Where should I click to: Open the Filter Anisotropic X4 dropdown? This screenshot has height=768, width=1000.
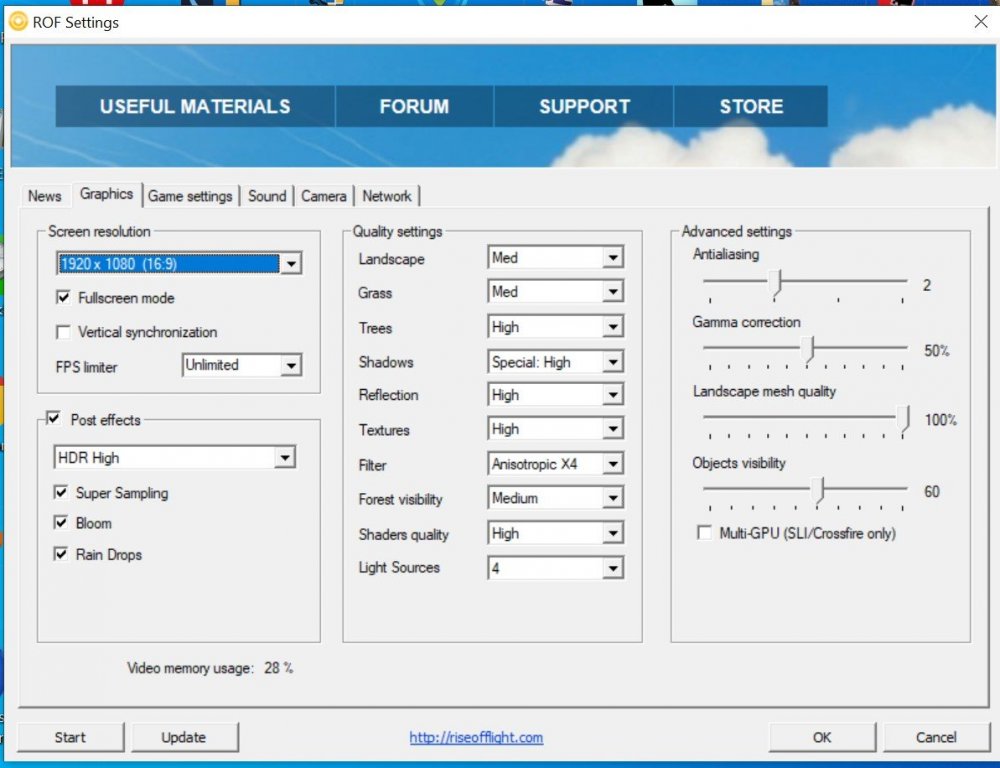(x=612, y=465)
